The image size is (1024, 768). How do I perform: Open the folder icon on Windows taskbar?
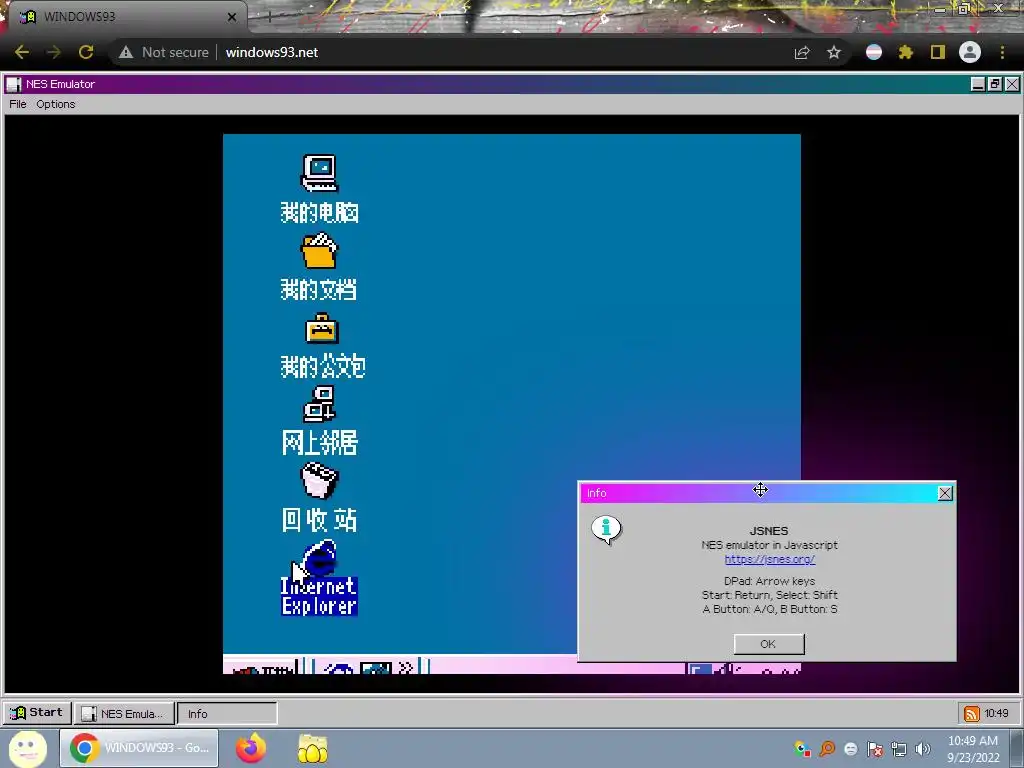click(313, 748)
